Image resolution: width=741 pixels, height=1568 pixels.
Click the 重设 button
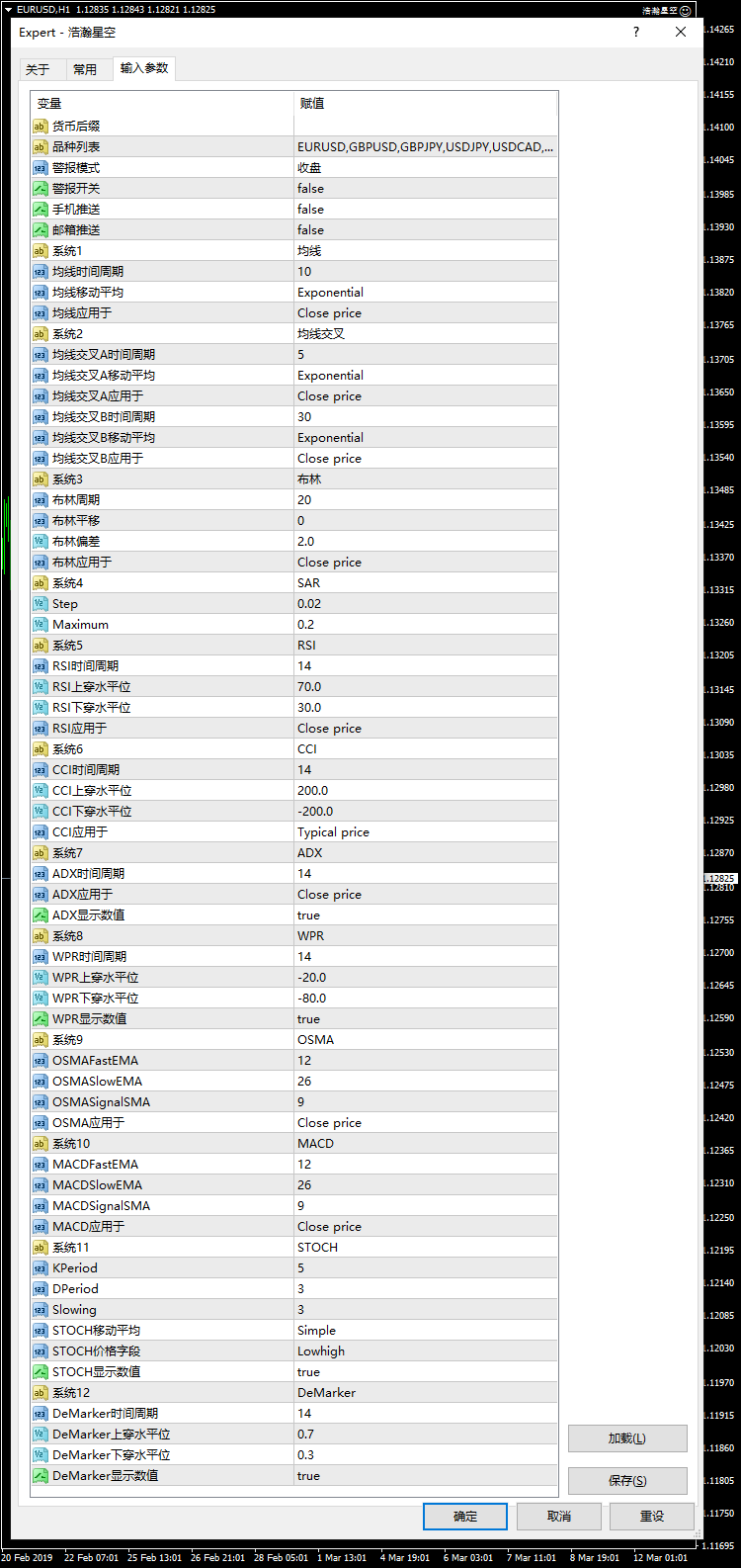pos(652,1517)
